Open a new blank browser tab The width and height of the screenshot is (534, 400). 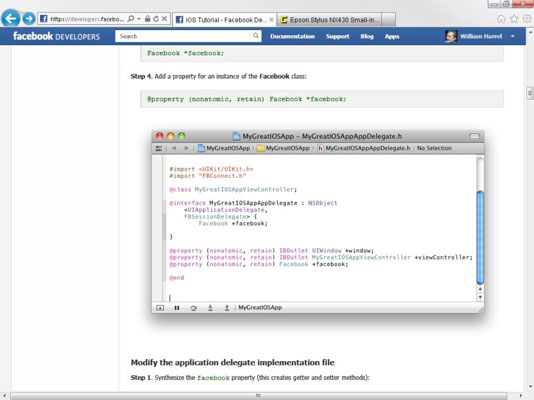[389, 20]
